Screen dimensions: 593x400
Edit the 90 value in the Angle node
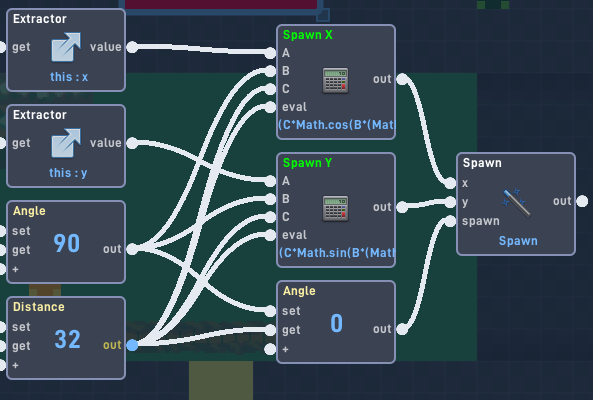coord(67,243)
